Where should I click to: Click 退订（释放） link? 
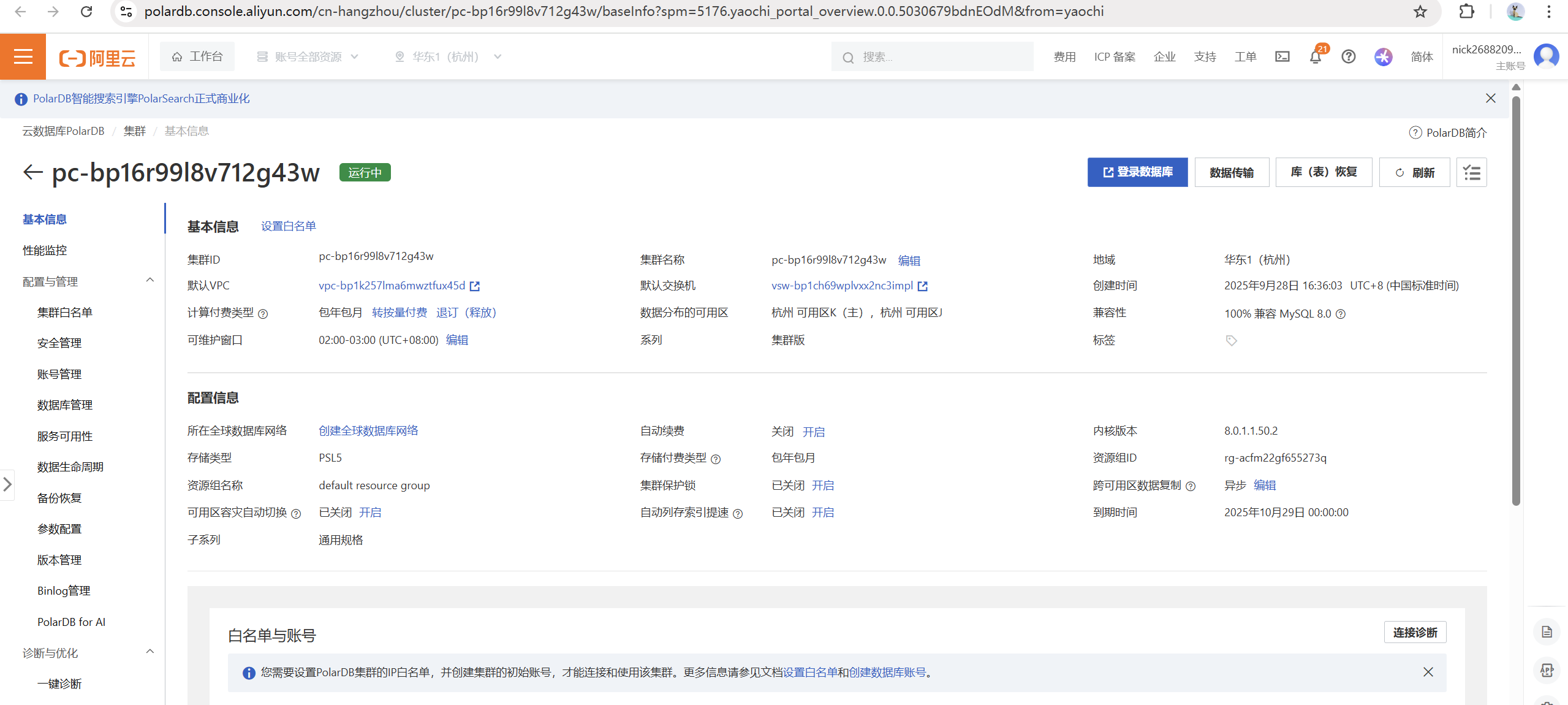(466, 313)
